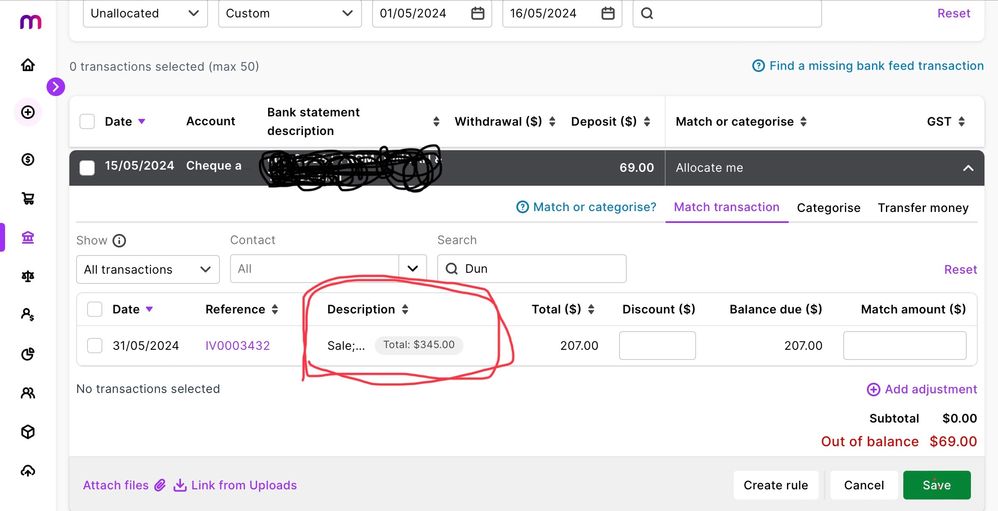
Task: Open calendar picker for 16/05/2024 date
Action: (x=608, y=14)
